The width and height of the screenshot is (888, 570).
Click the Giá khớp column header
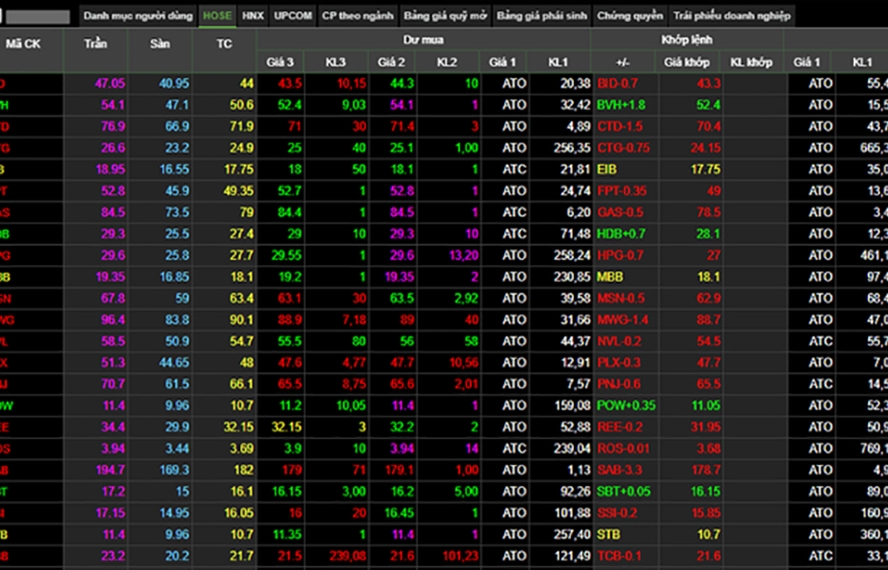tap(689, 62)
